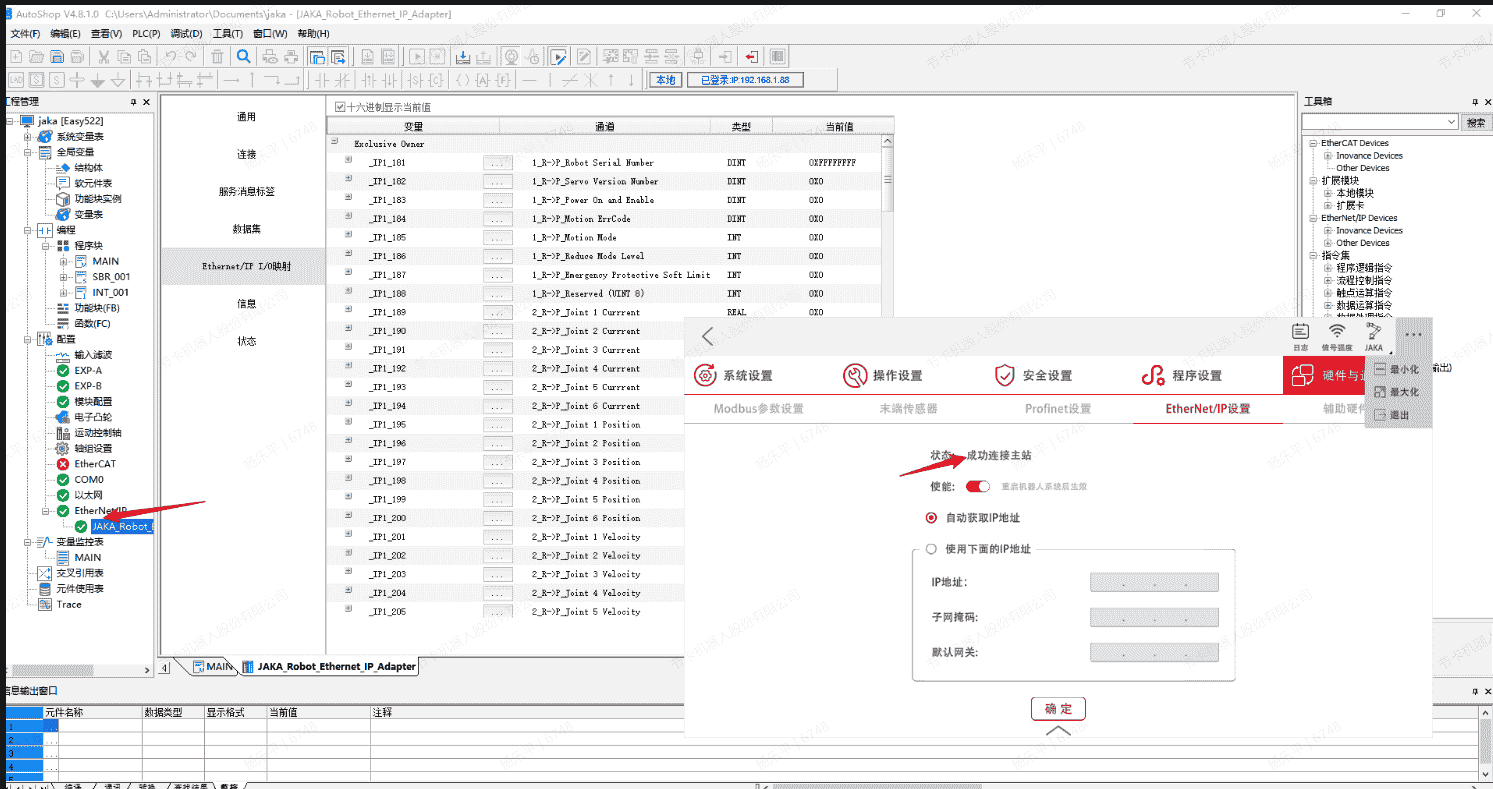The height and width of the screenshot is (789, 1493).
Task: Open the toolbox search dropdown
Action: click(x=1451, y=122)
